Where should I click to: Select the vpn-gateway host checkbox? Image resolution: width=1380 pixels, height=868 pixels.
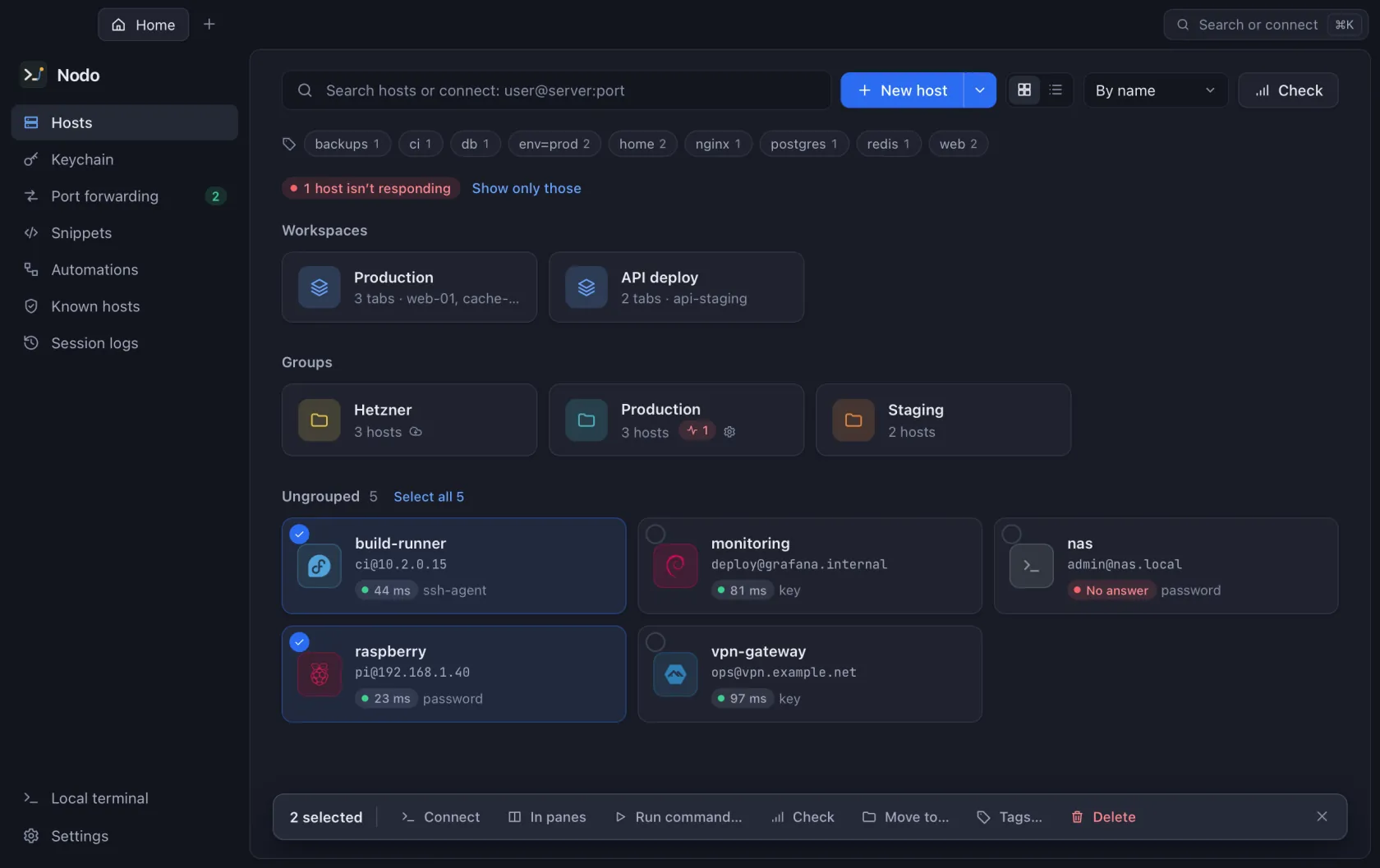pyautogui.click(x=655, y=642)
